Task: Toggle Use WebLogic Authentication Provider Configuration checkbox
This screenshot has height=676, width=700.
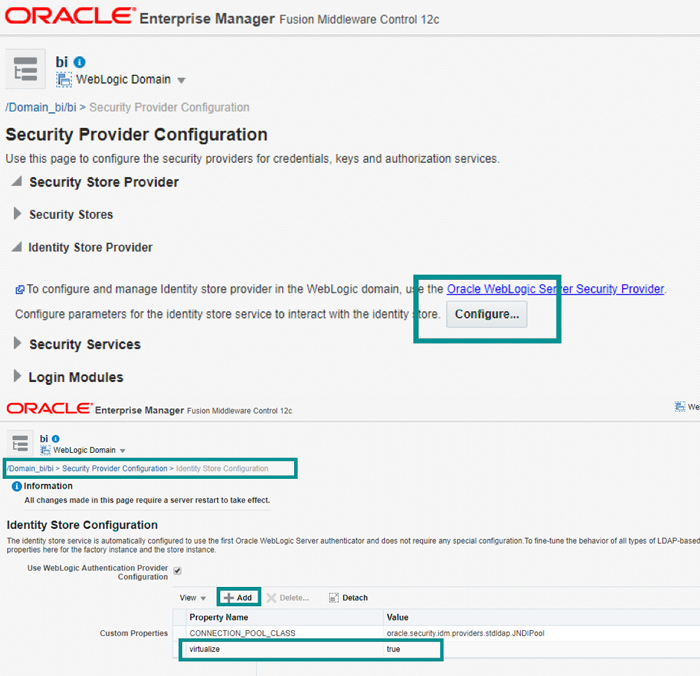Action: tap(177, 571)
